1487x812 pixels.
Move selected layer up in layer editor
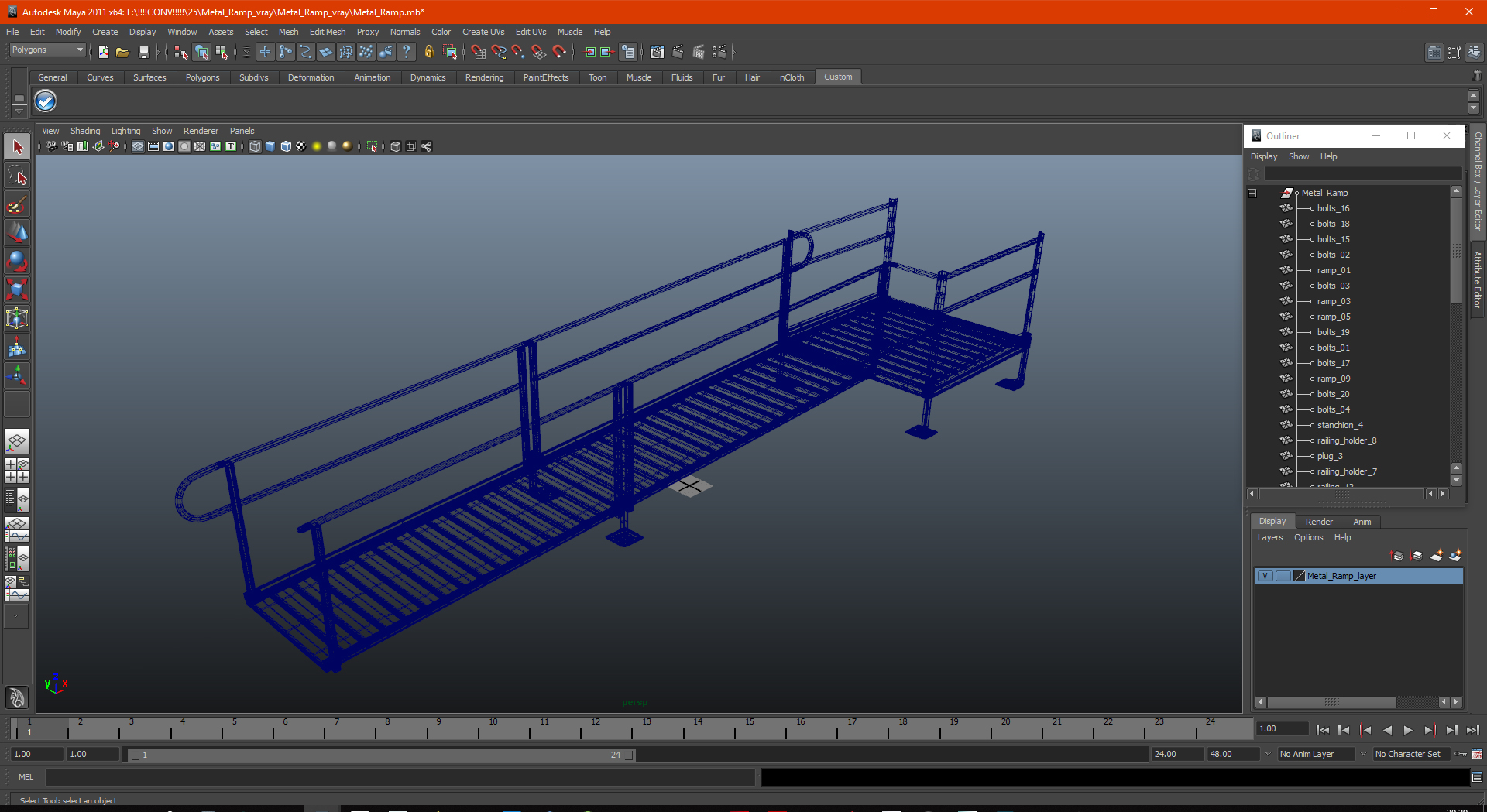point(1396,556)
